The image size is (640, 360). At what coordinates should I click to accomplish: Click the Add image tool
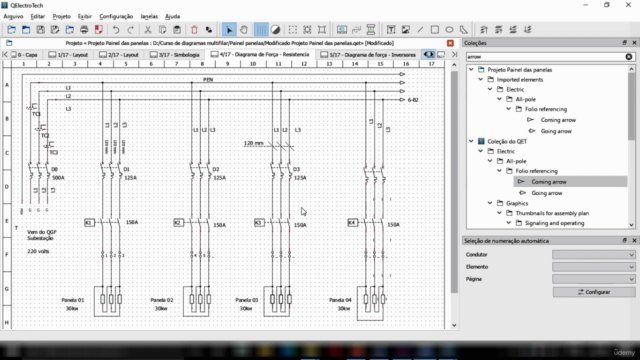tap(406, 29)
